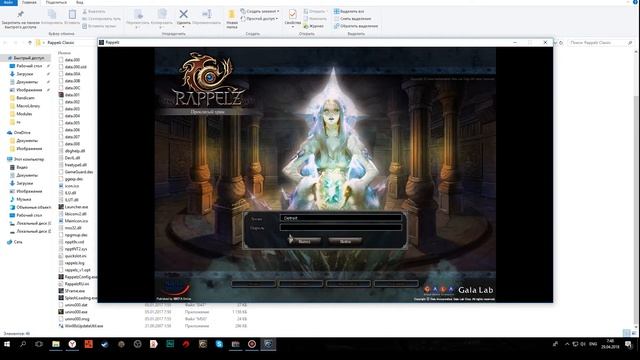Screen dimensions: 640x360
Task: Click the Переименовать ribbon icon
Action: click(x=207, y=14)
